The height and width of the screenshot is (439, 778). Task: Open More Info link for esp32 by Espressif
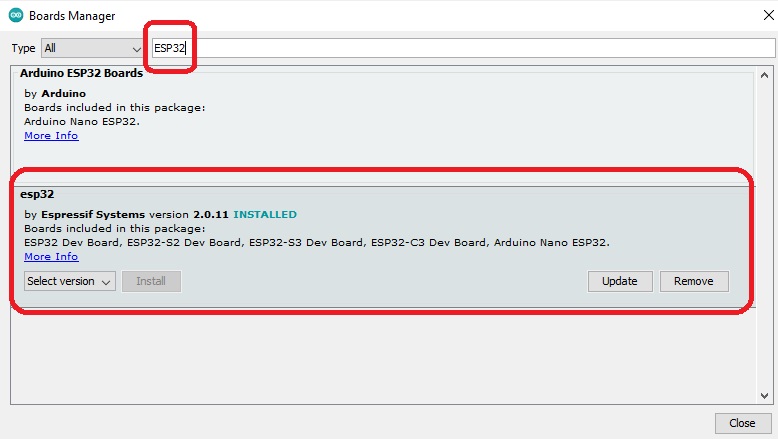click(51, 256)
